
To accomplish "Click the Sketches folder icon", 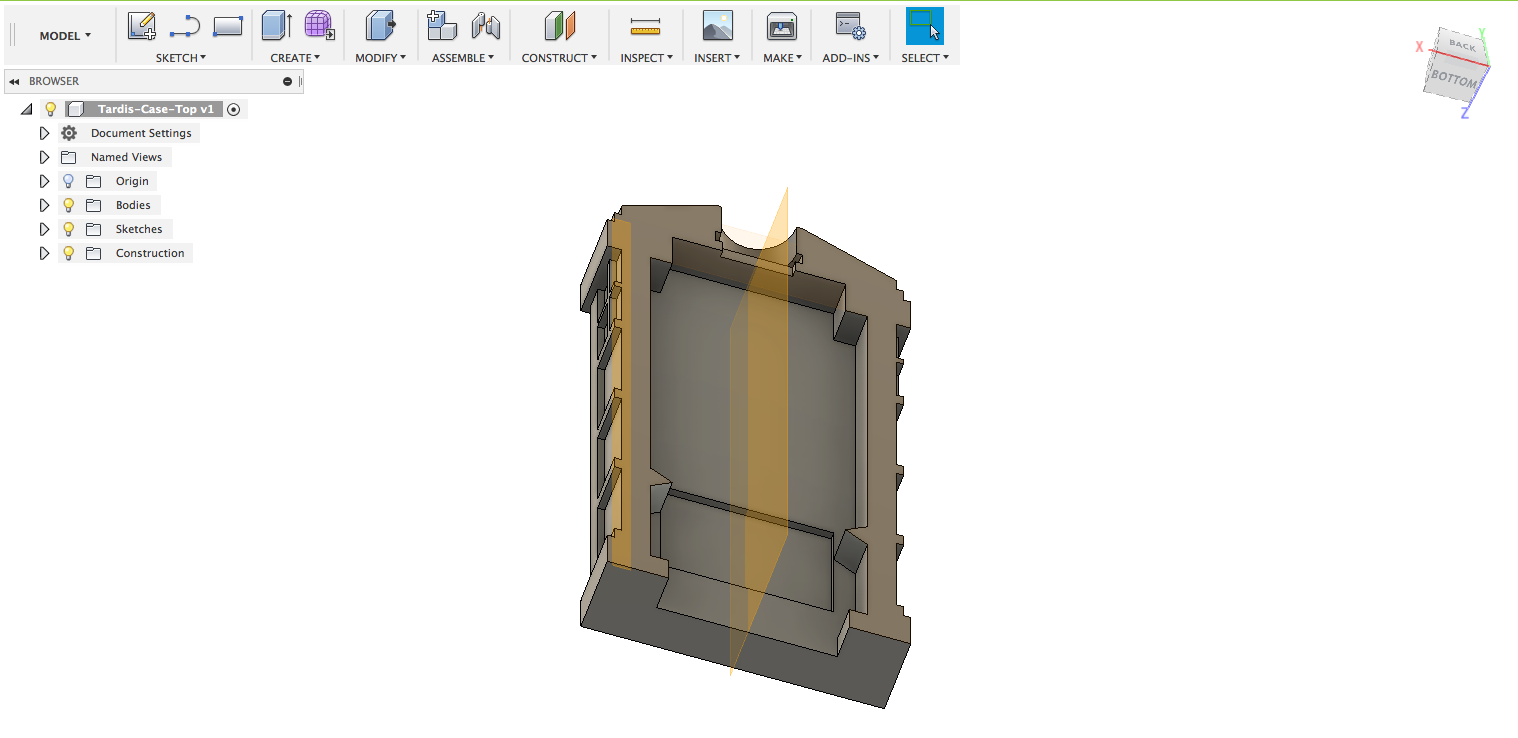I will click(x=93, y=229).
